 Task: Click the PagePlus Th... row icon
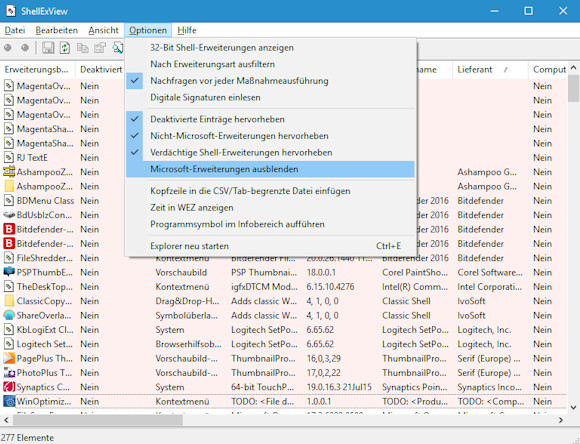click(x=9, y=358)
